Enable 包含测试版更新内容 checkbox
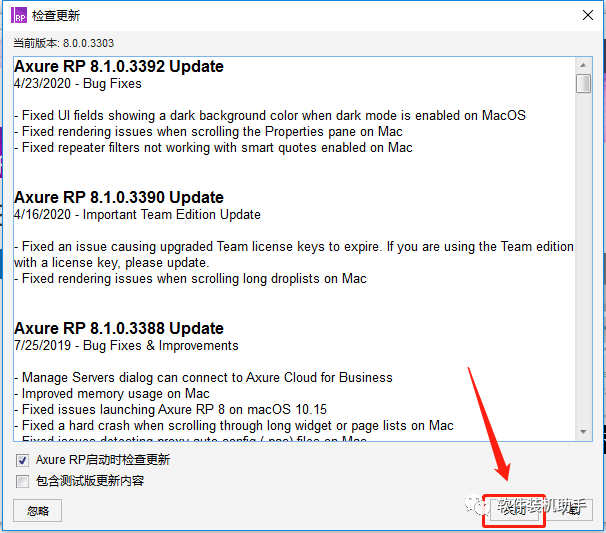Image resolution: width=606 pixels, height=533 pixels. (x=22, y=481)
